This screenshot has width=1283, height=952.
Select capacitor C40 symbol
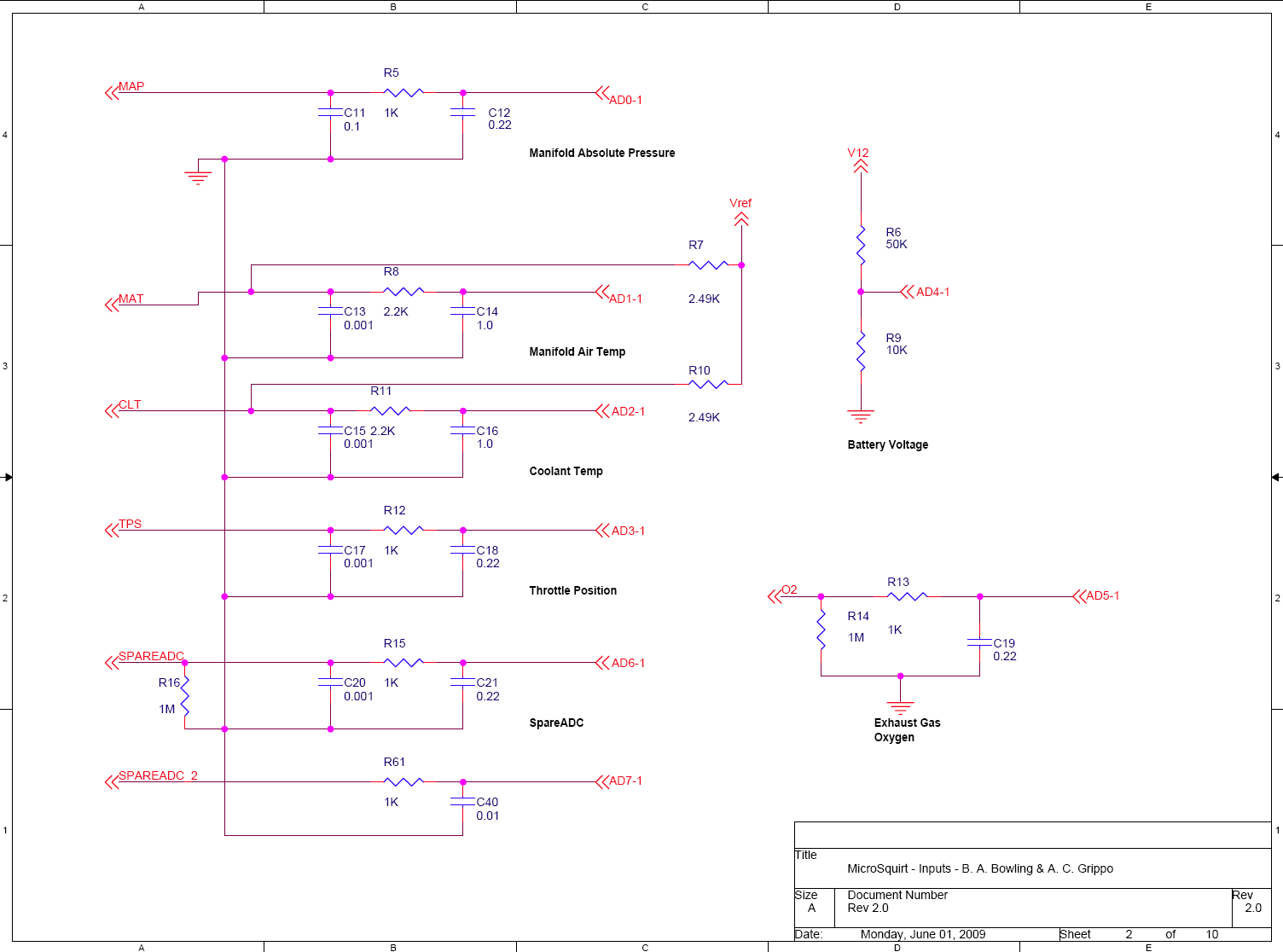click(462, 802)
